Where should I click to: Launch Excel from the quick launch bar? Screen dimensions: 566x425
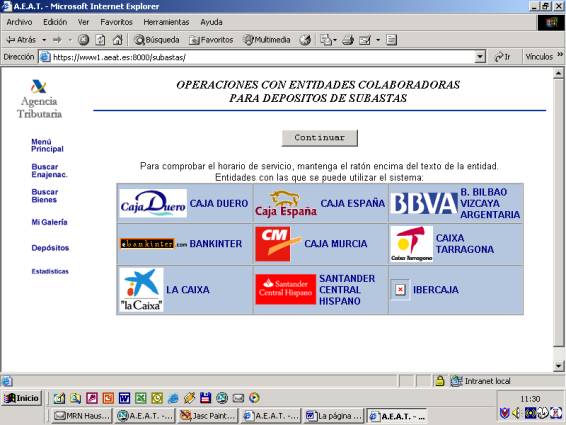tap(140, 398)
